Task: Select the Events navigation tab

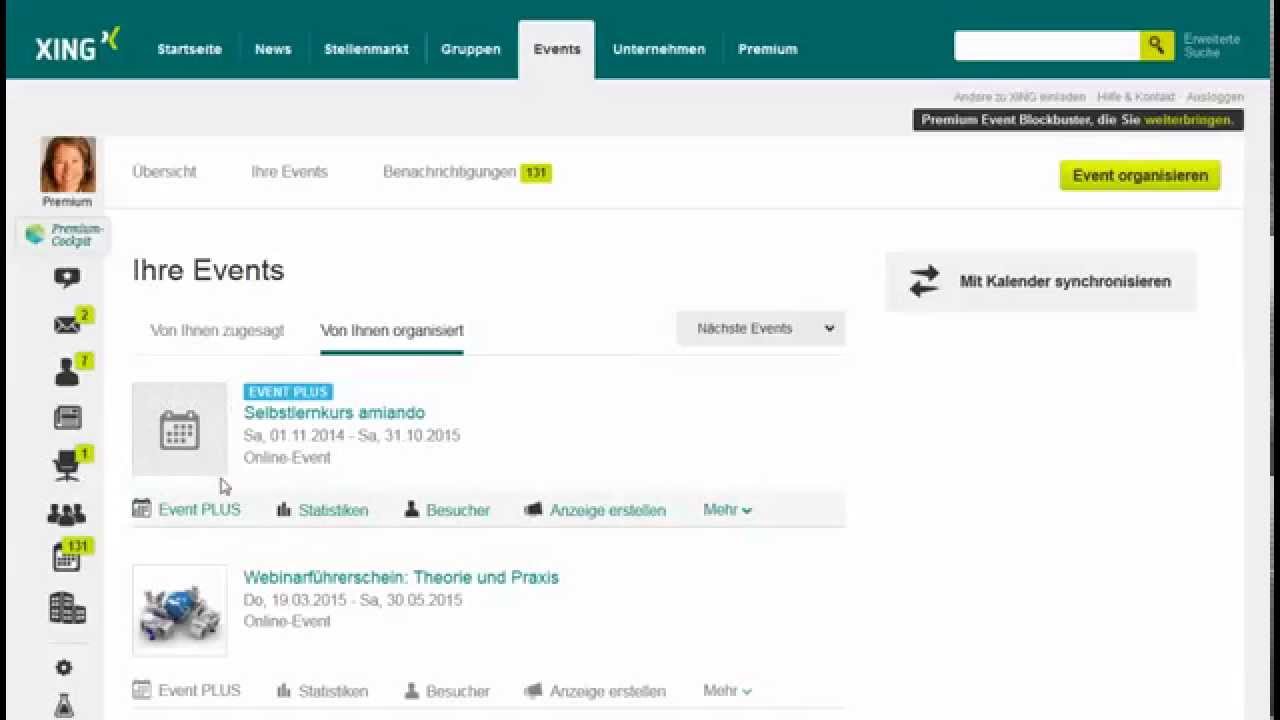Action: click(557, 49)
